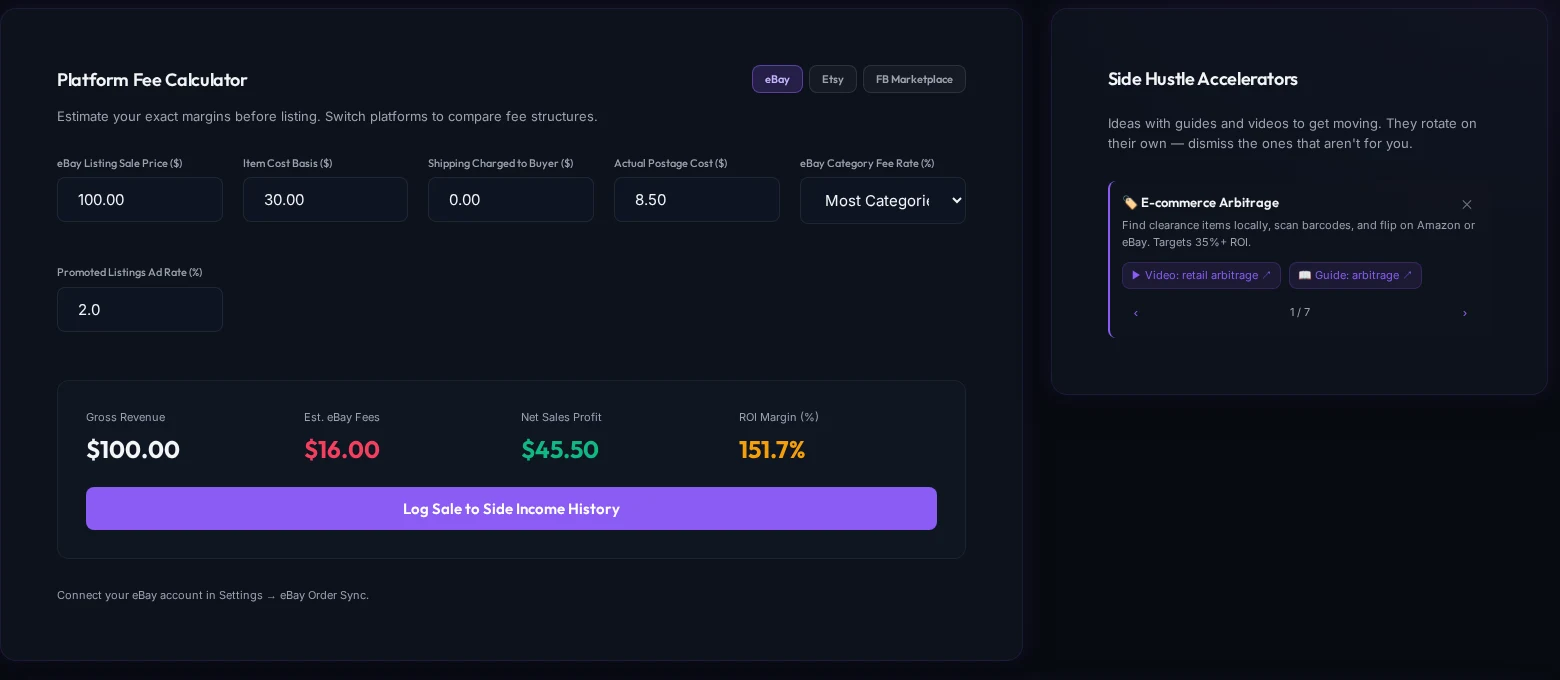This screenshot has height=680, width=1560.
Task: Open the retail arbitrage video link
Action: (1201, 275)
